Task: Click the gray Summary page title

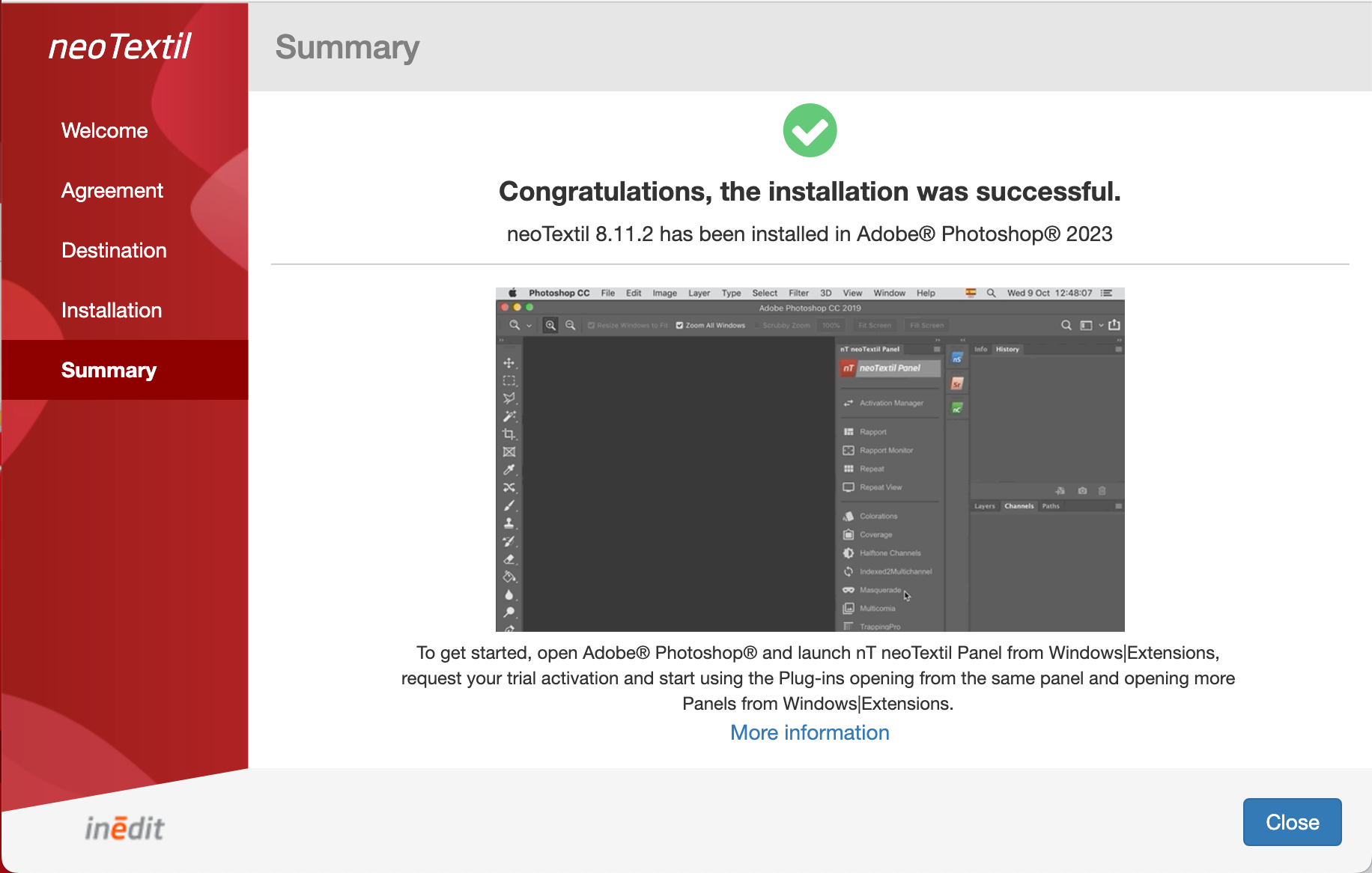Action: 347,47
